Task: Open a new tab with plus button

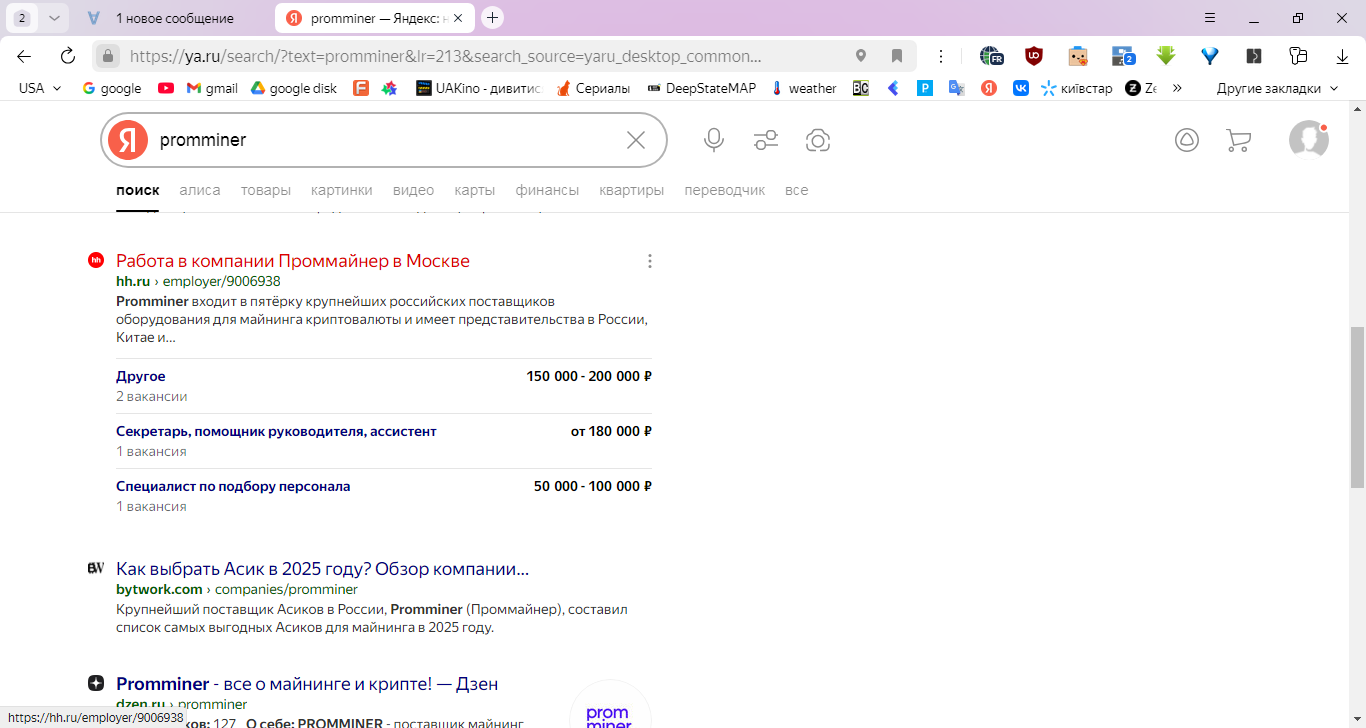Action: pyautogui.click(x=492, y=18)
